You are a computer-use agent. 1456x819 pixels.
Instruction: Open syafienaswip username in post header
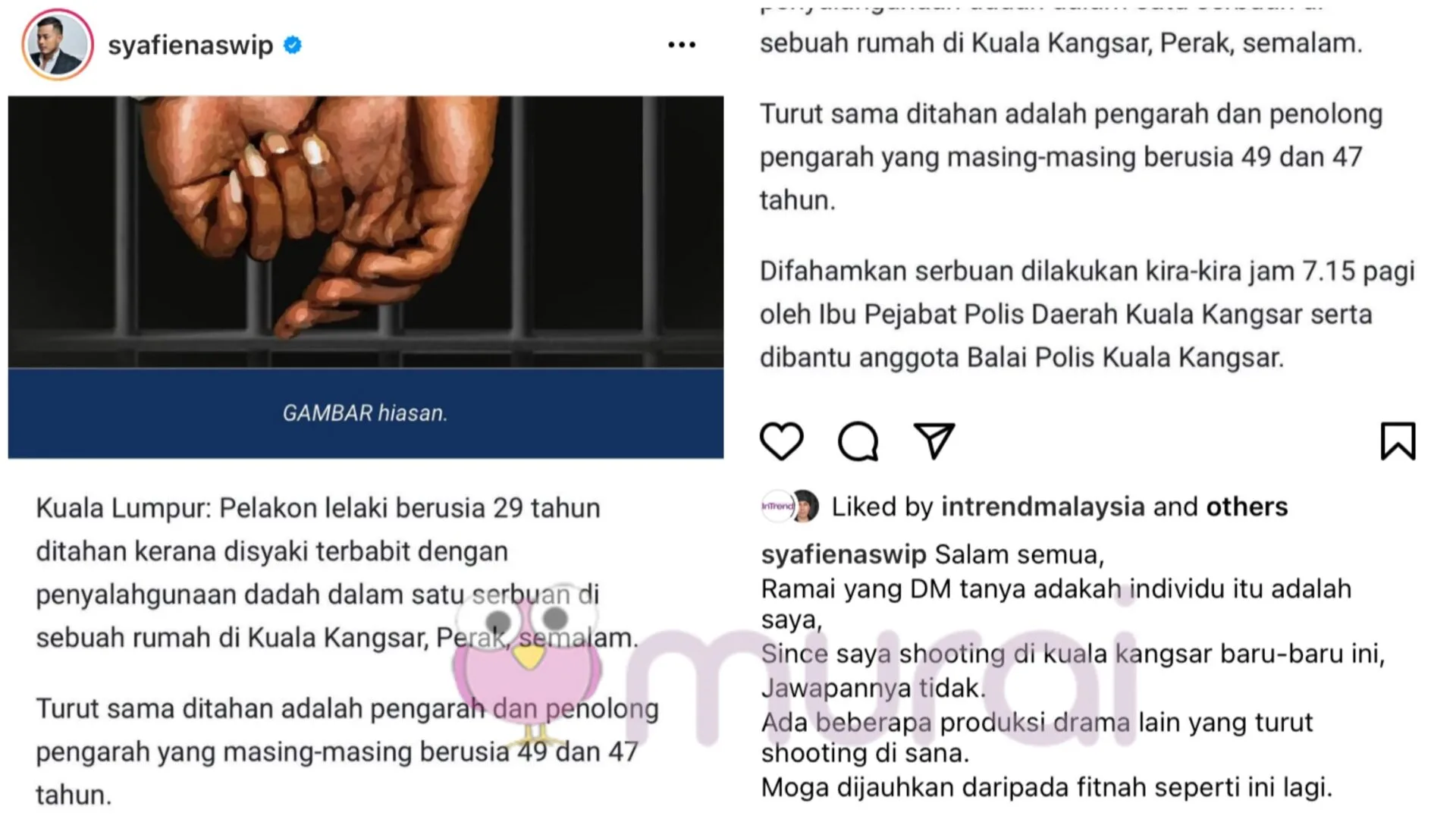coord(190,45)
